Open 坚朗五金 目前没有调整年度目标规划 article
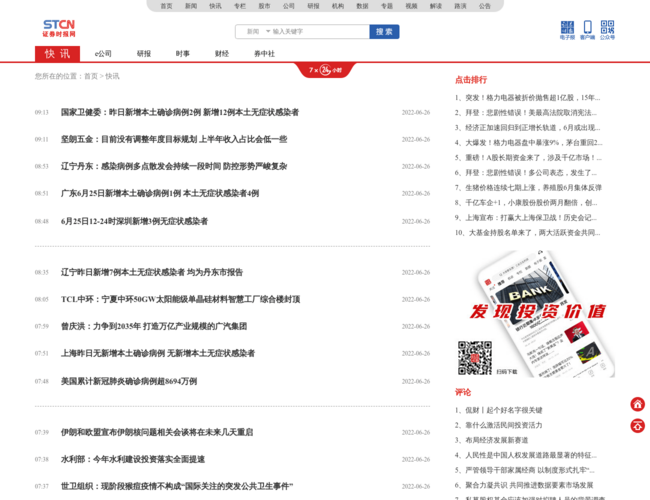This screenshot has height=500, width=650. click(174, 139)
